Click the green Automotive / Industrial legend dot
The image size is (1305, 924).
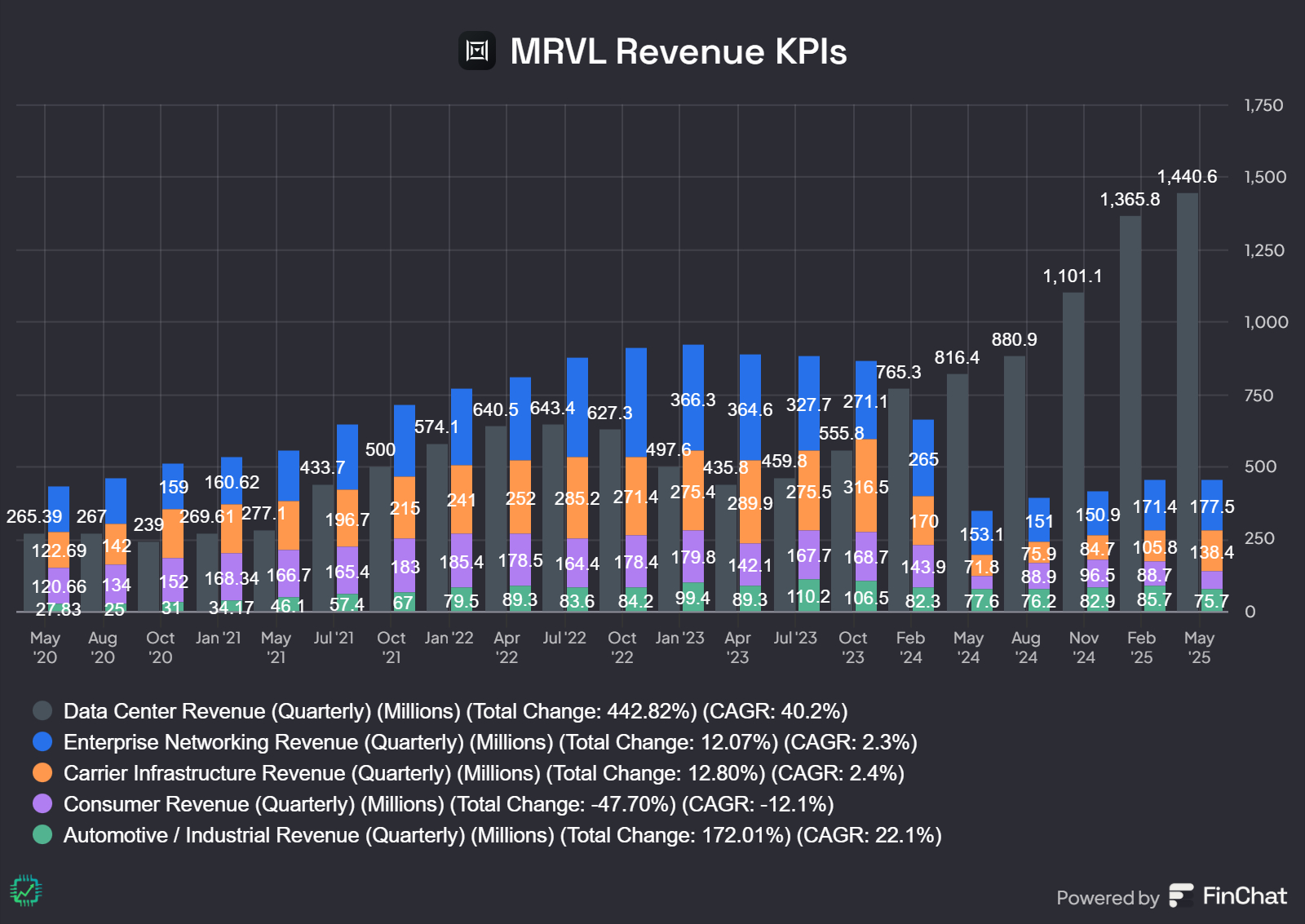point(42,834)
